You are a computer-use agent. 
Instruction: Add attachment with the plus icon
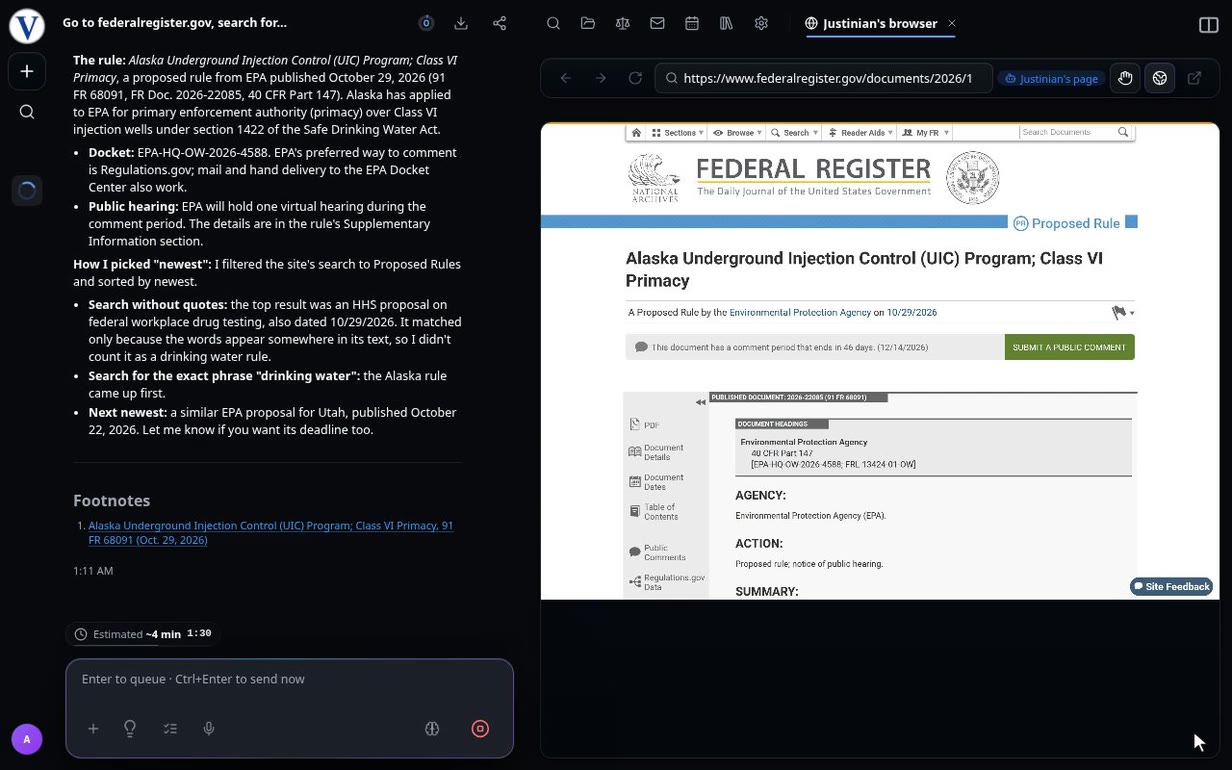point(93,729)
